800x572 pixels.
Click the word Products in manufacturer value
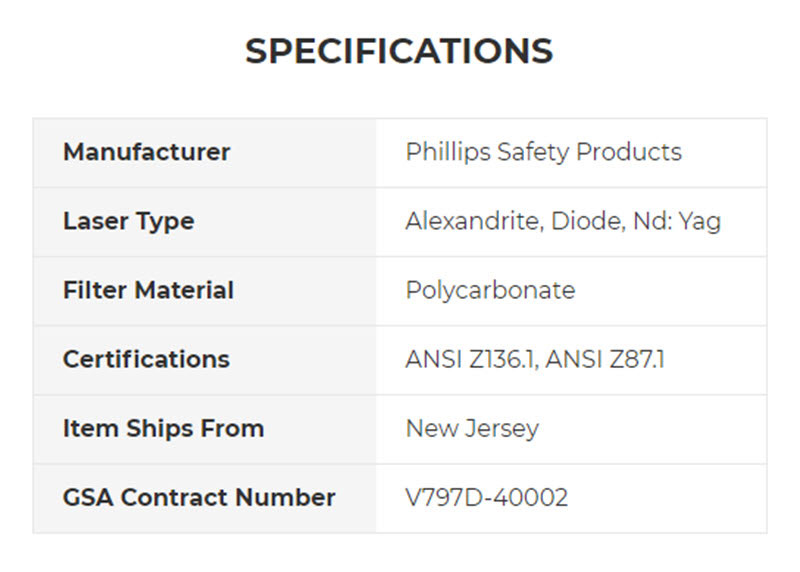pyautogui.click(x=632, y=152)
